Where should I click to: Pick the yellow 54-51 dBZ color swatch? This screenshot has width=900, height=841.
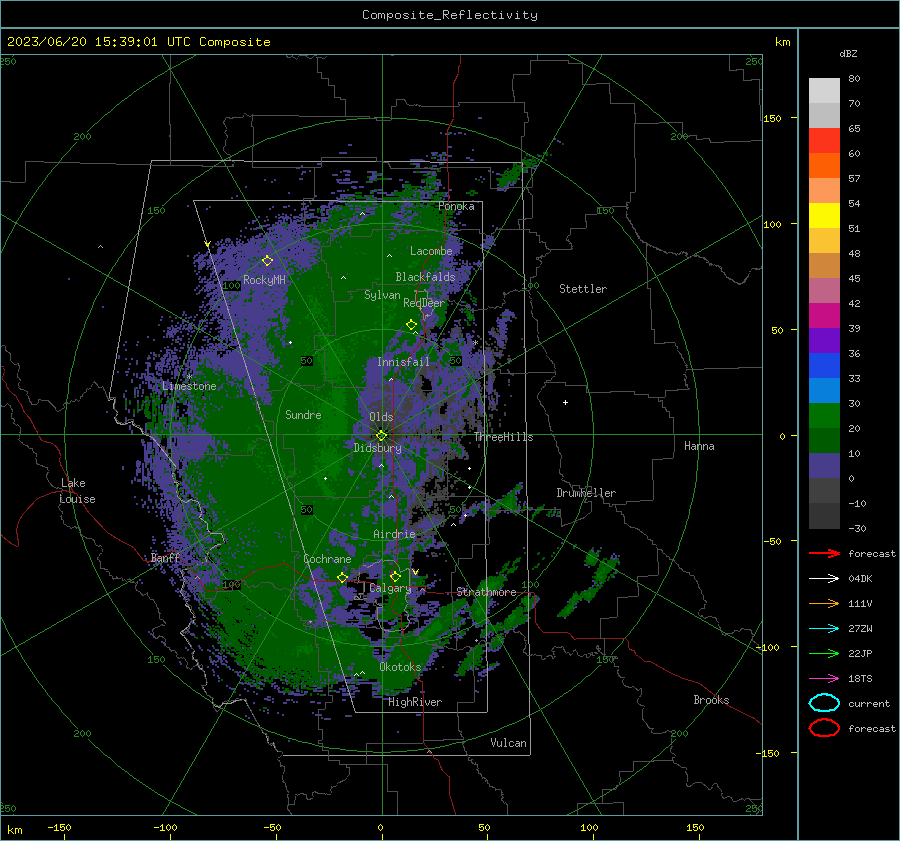pos(824,216)
